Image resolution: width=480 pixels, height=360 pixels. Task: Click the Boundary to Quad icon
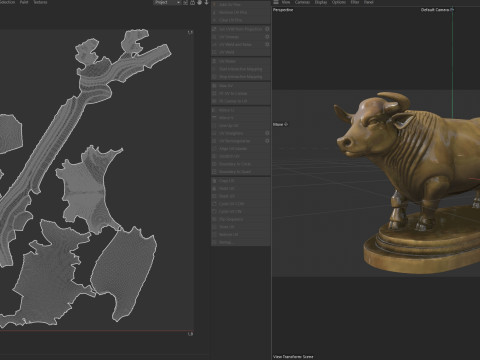(x=215, y=172)
